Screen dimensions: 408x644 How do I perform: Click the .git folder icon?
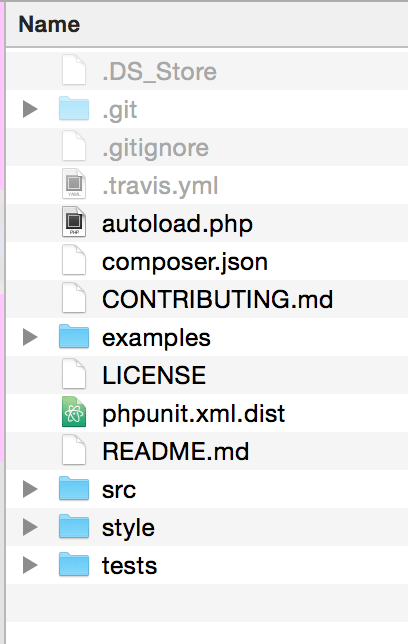74,108
